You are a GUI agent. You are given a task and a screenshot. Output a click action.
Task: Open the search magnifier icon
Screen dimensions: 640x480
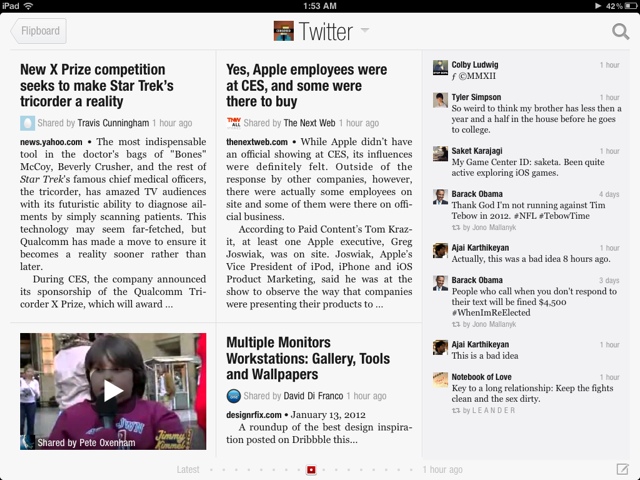coord(620,31)
